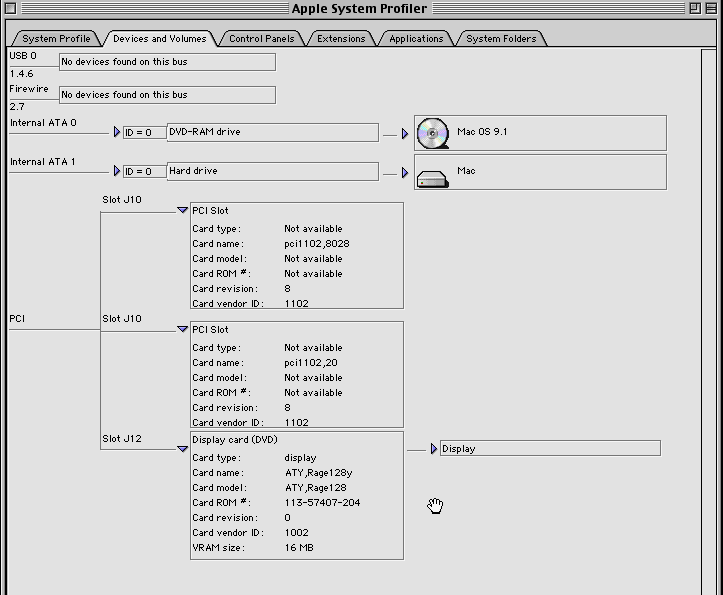This screenshot has width=723, height=595.
Task: Select the DVD-RAM drive field
Action: (x=273, y=132)
